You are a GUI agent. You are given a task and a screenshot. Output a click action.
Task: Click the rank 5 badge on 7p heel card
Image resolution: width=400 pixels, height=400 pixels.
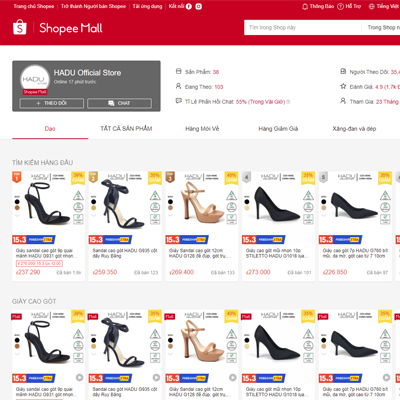(x=323, y=177)
